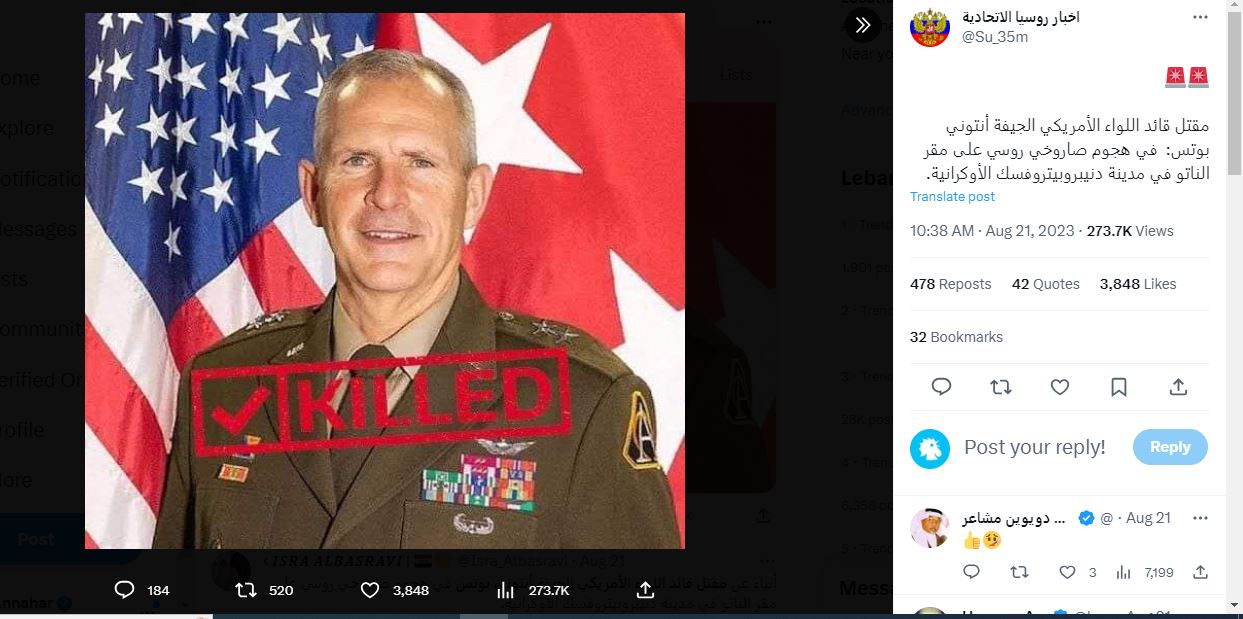Click the reply icon under the post stats

point(941,387)
